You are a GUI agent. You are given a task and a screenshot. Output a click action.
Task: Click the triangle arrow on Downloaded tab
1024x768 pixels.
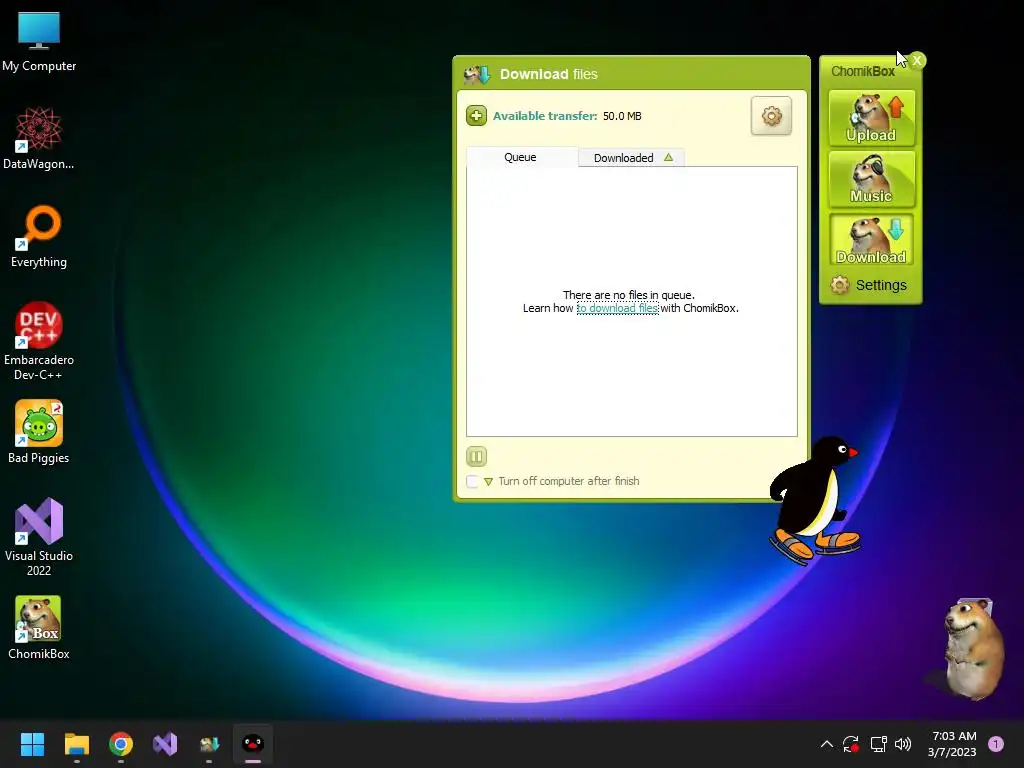(668, 157)
